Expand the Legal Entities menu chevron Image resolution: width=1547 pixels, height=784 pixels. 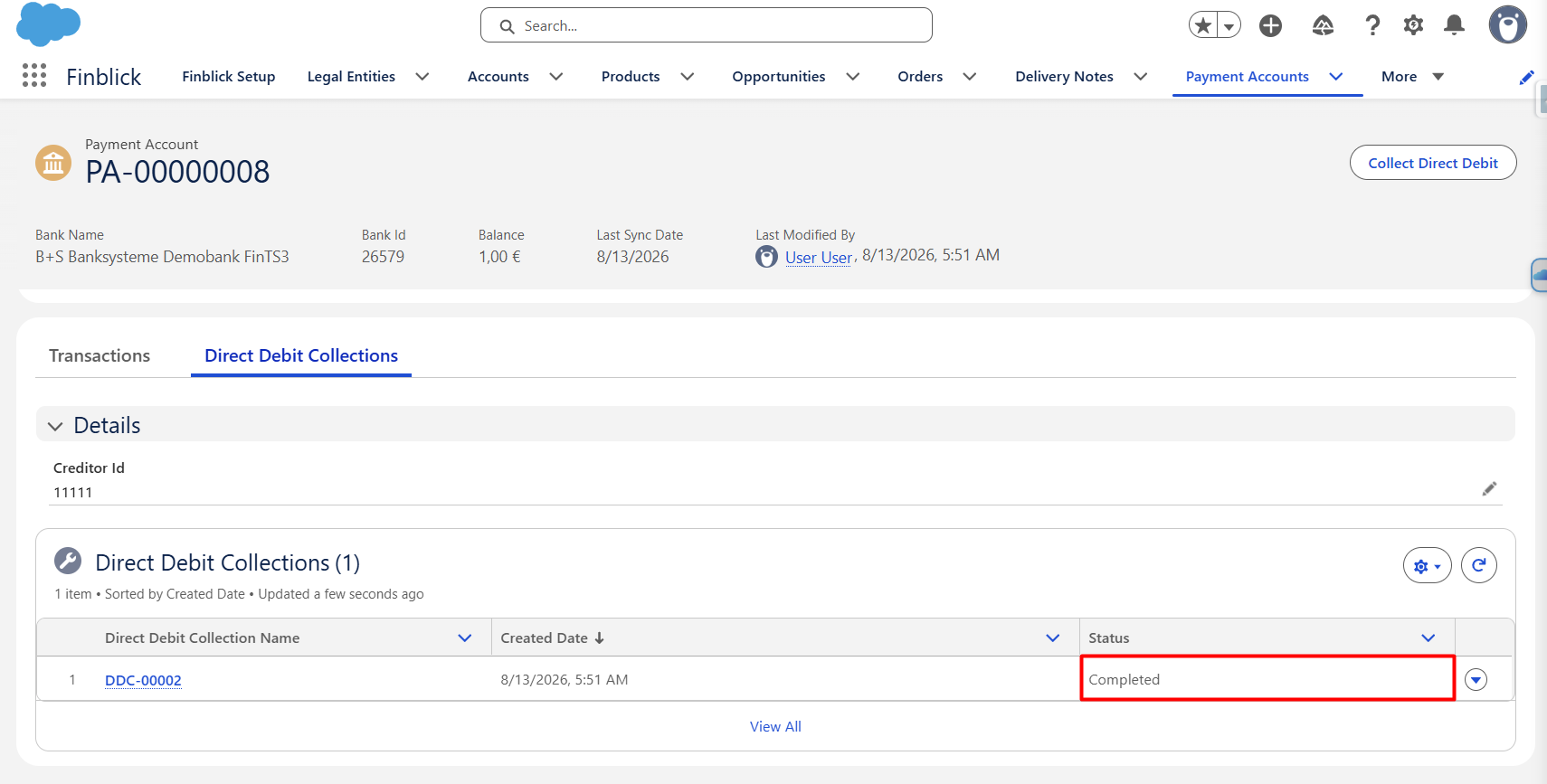(422, 77)
